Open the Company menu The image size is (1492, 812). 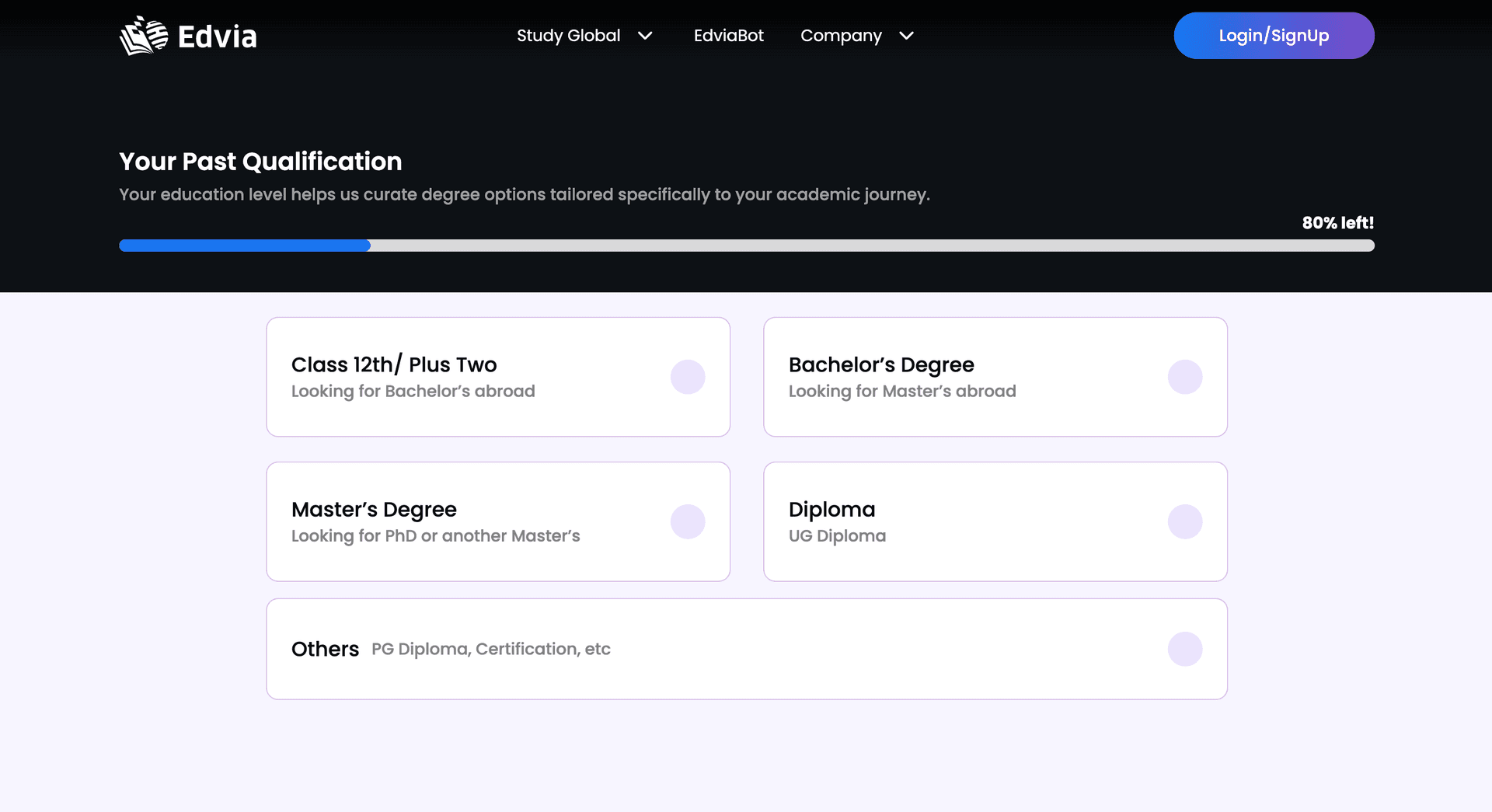pos(841,36)
